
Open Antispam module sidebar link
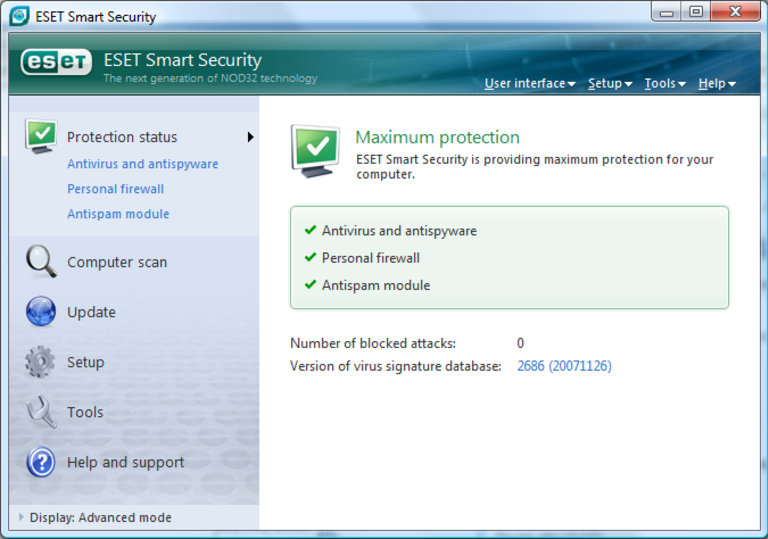[118, 214]
